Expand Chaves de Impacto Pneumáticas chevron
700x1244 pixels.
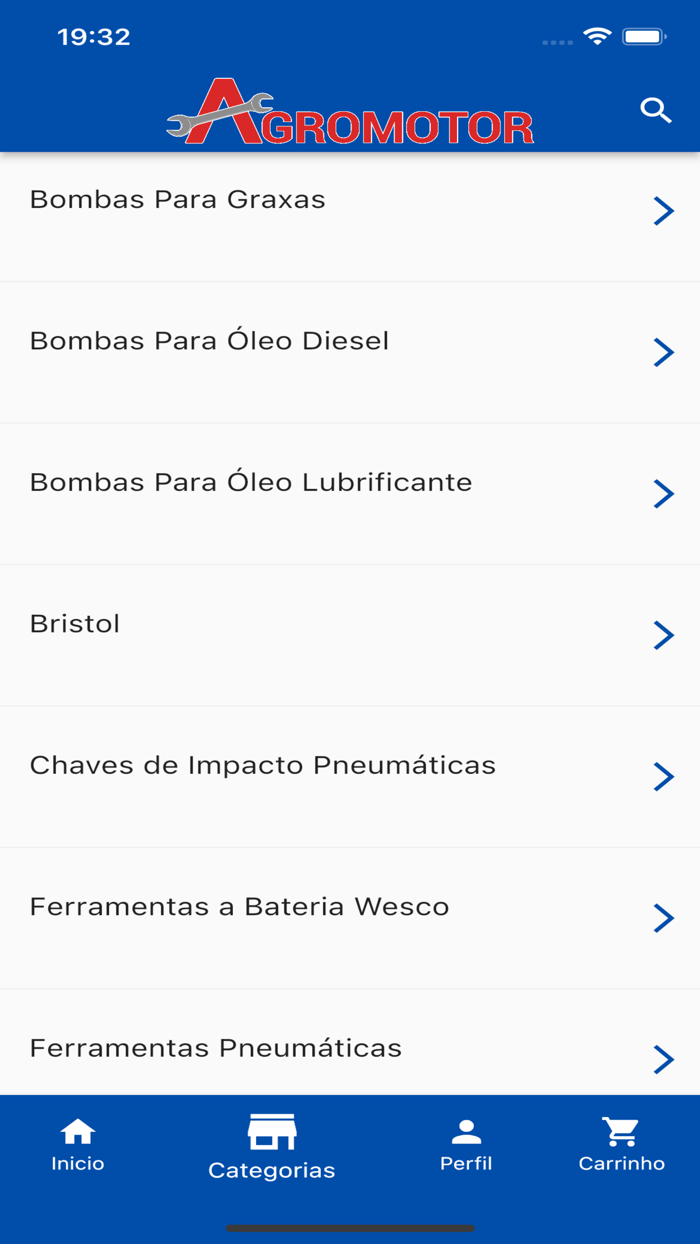click(x=664, y=776)
